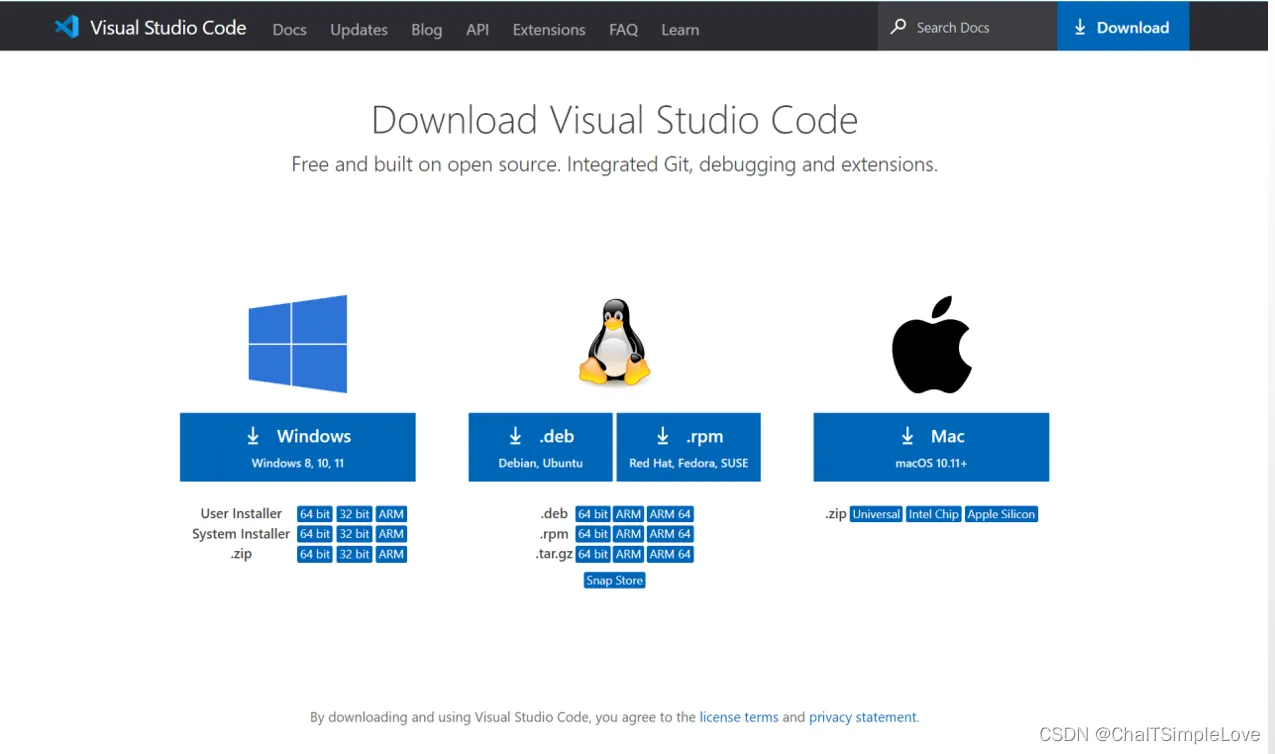This screenshot has height=754, width=1275.
Task: Click the Visual Studio Code brand name
Action: 168,27
